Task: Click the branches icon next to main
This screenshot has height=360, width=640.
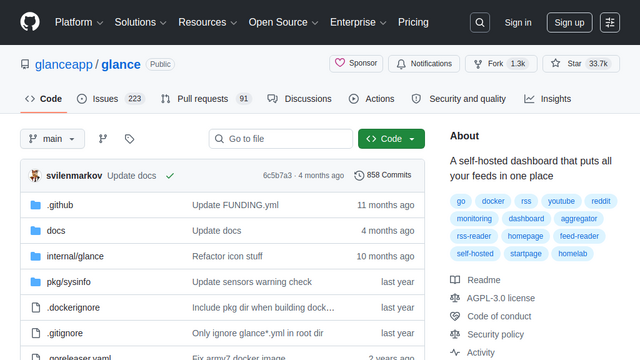Action: coord(103,139)
